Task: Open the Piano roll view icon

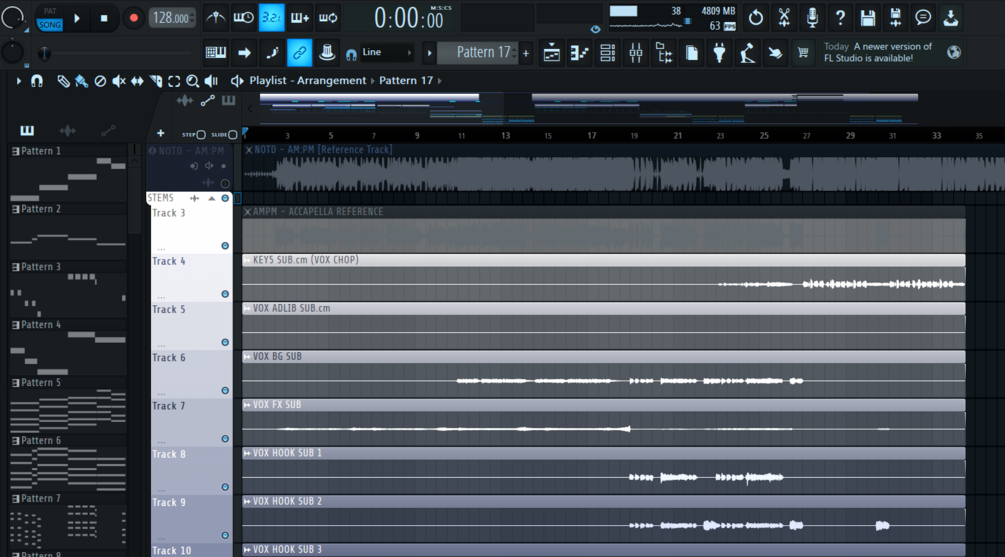Action: pos(579,53)
